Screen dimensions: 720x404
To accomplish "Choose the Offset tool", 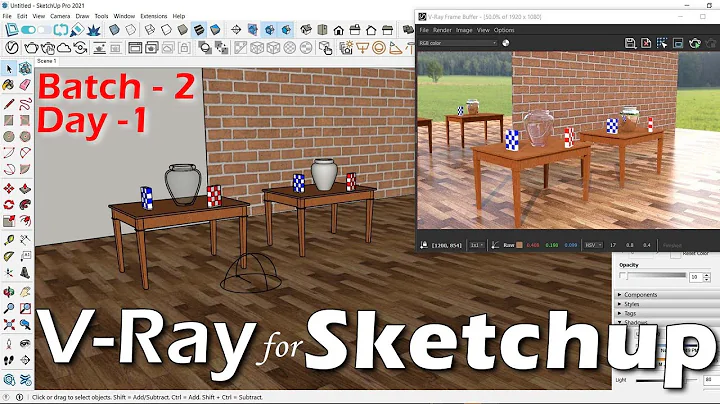I will point(25,221).
